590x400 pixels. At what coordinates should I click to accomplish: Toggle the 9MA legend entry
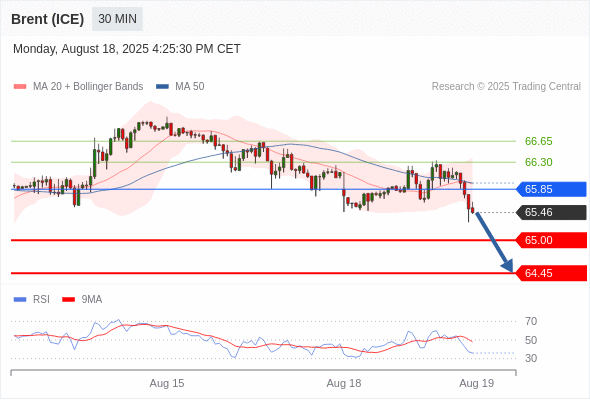click(82, 300)
